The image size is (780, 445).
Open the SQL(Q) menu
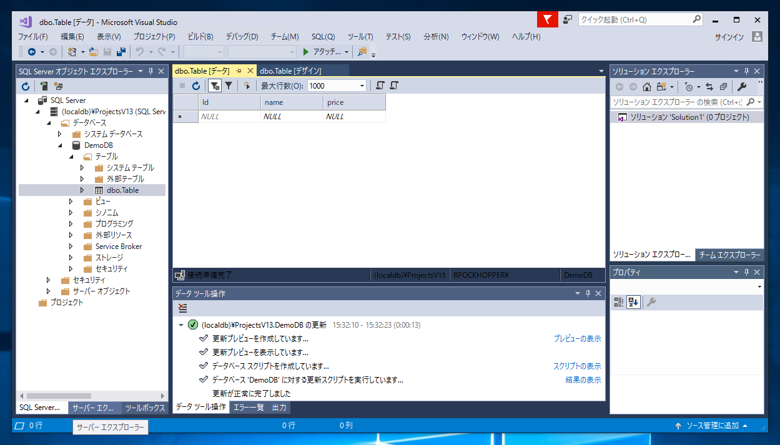(x=323, y=37)
